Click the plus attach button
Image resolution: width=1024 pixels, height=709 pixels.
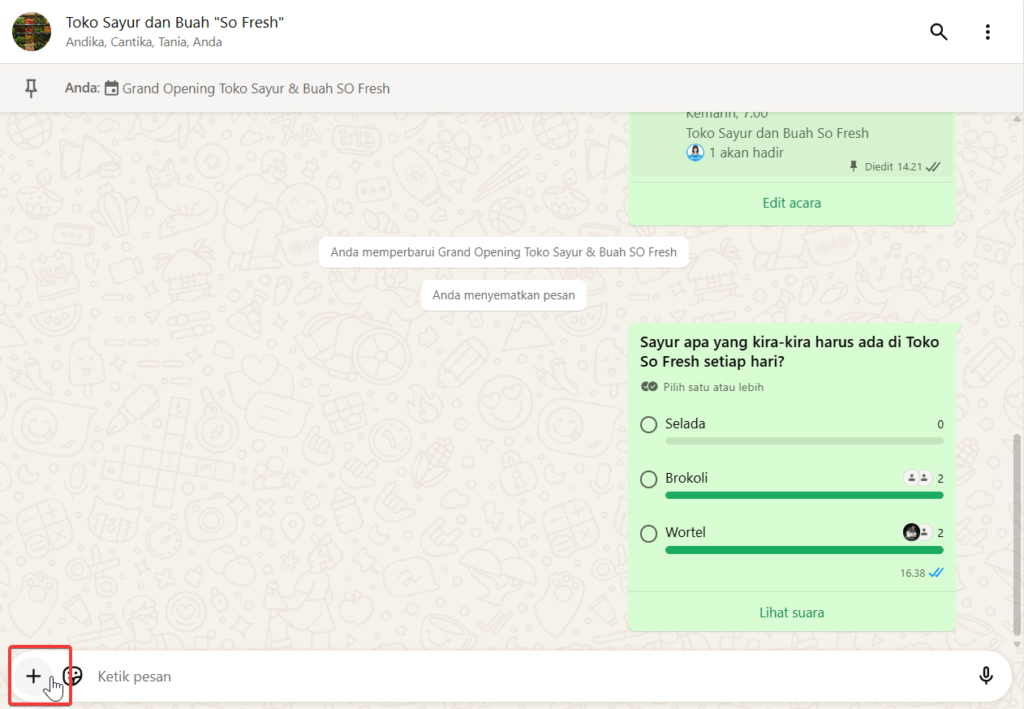33,676
